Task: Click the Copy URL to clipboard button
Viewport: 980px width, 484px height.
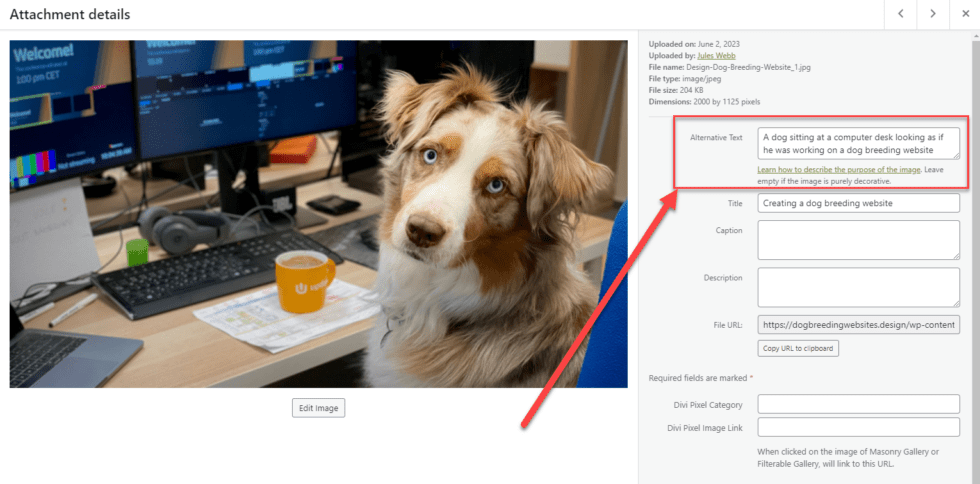Action: click(x=798, y=348)
